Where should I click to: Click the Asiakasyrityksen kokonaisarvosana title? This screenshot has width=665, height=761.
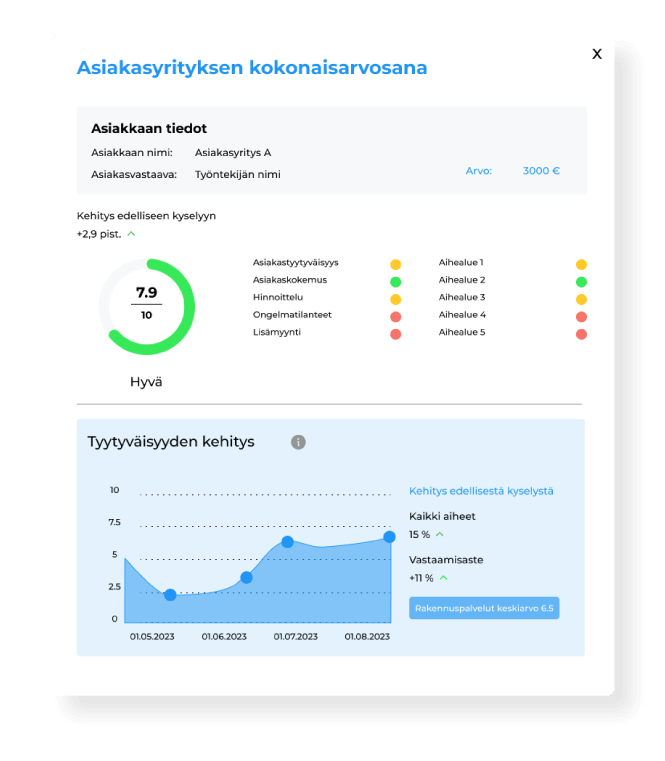pyautogui.click(x=252, y=68)
